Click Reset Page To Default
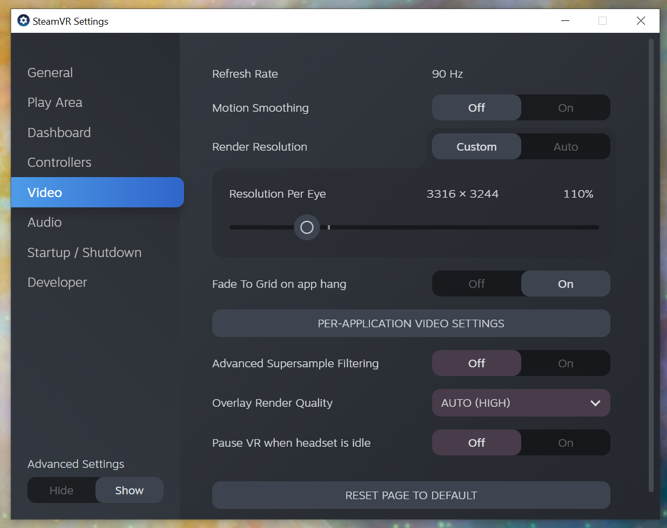 [411, 495]
